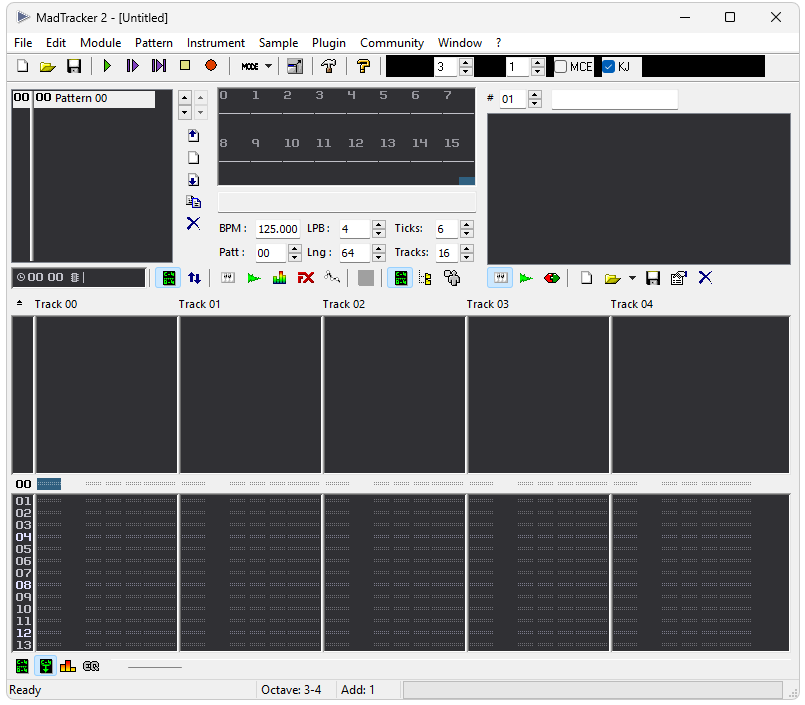Play the pattern with the purple play button
Screen dimensions: 805x705
click(x=132, y=66)
